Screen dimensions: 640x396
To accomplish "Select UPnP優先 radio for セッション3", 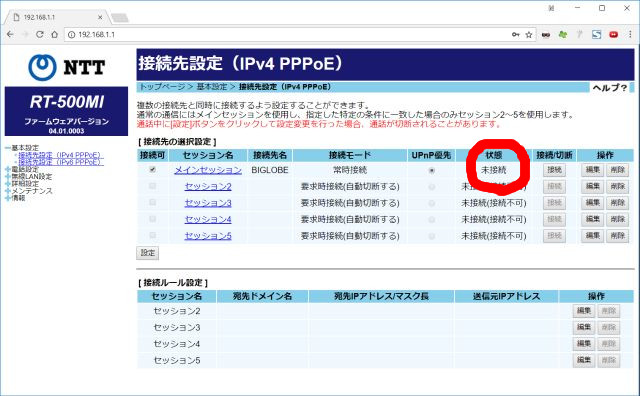I will [431, 203].
